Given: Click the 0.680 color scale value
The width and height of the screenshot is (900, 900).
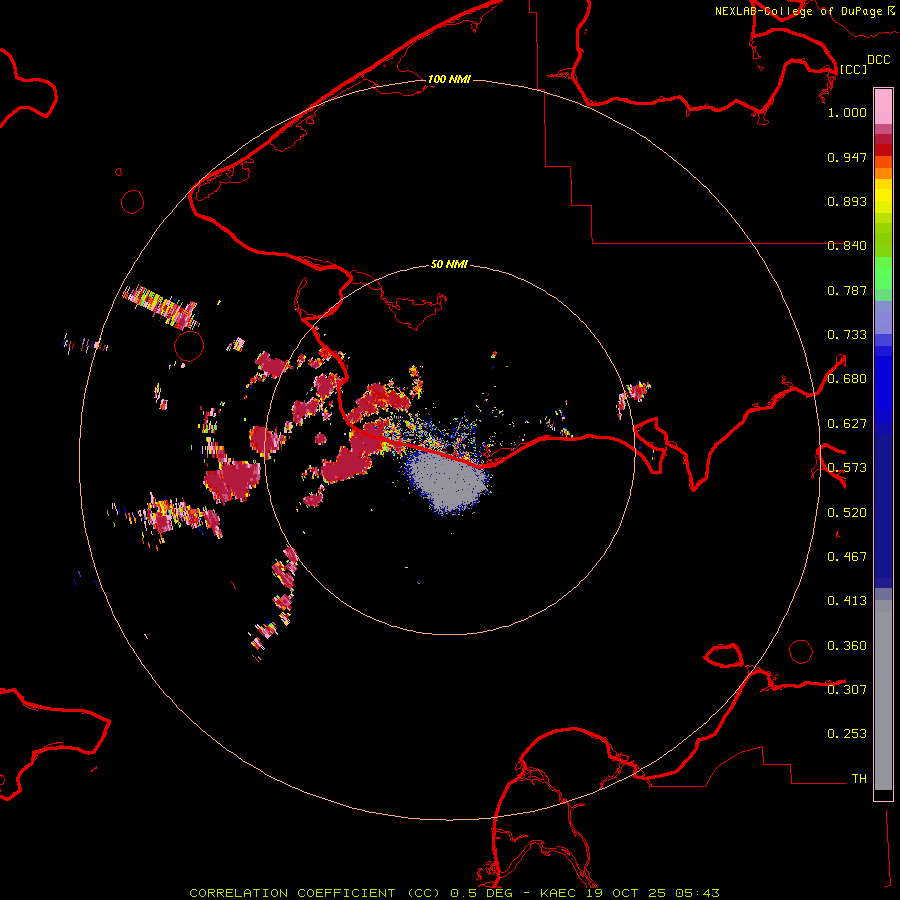Looking at the screenshot, I should (x=847, y=379).
